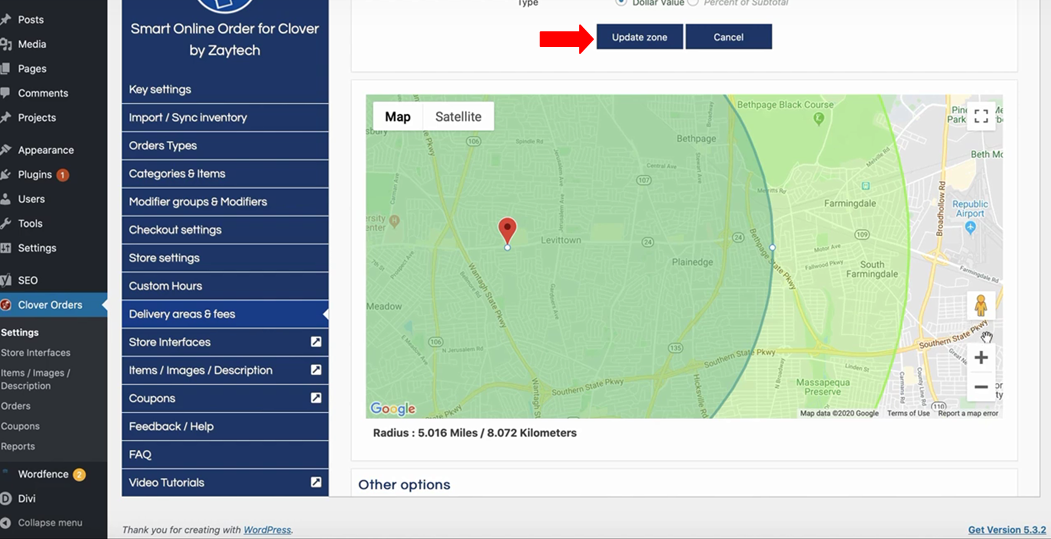The width and height of the screenshot is (1051, 539).
Task: Click the Collapse menu arrow icon
Action: tap(5, 523)
